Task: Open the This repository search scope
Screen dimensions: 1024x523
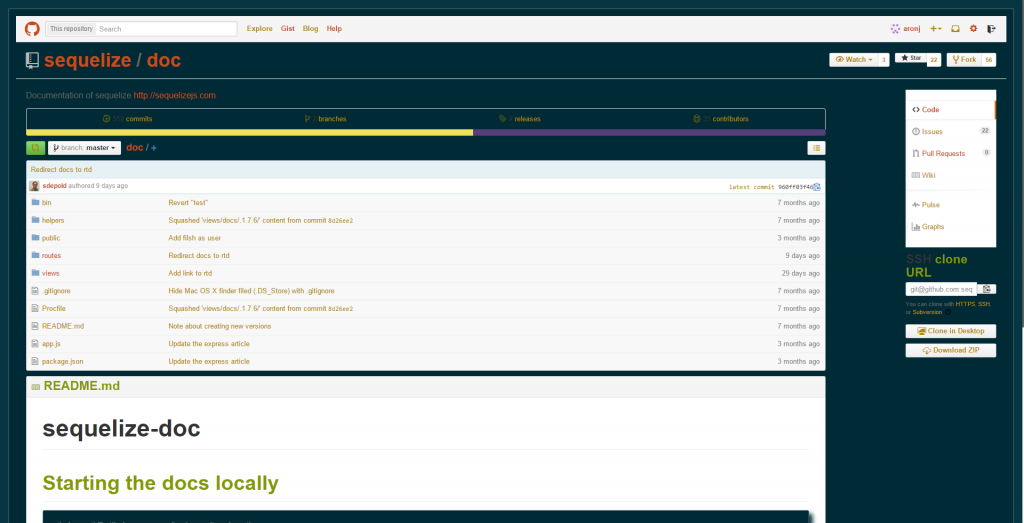Action: click(x=71, y=29)
